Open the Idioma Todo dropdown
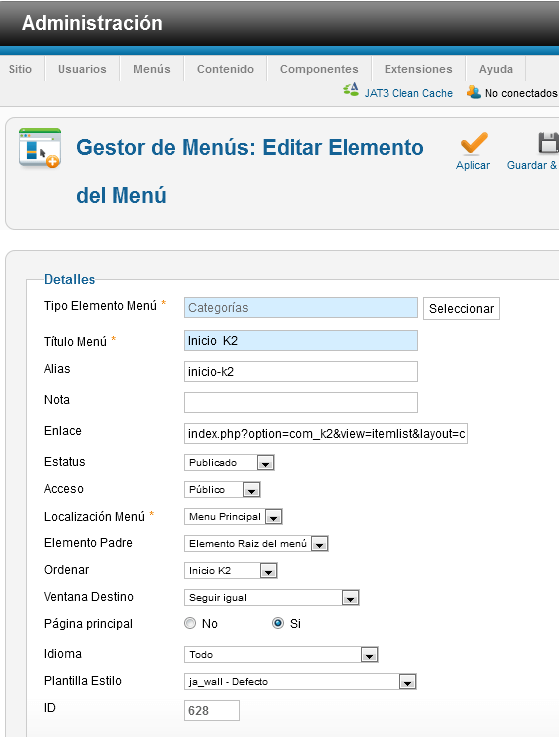559x737 pixels. pos(281,654)
